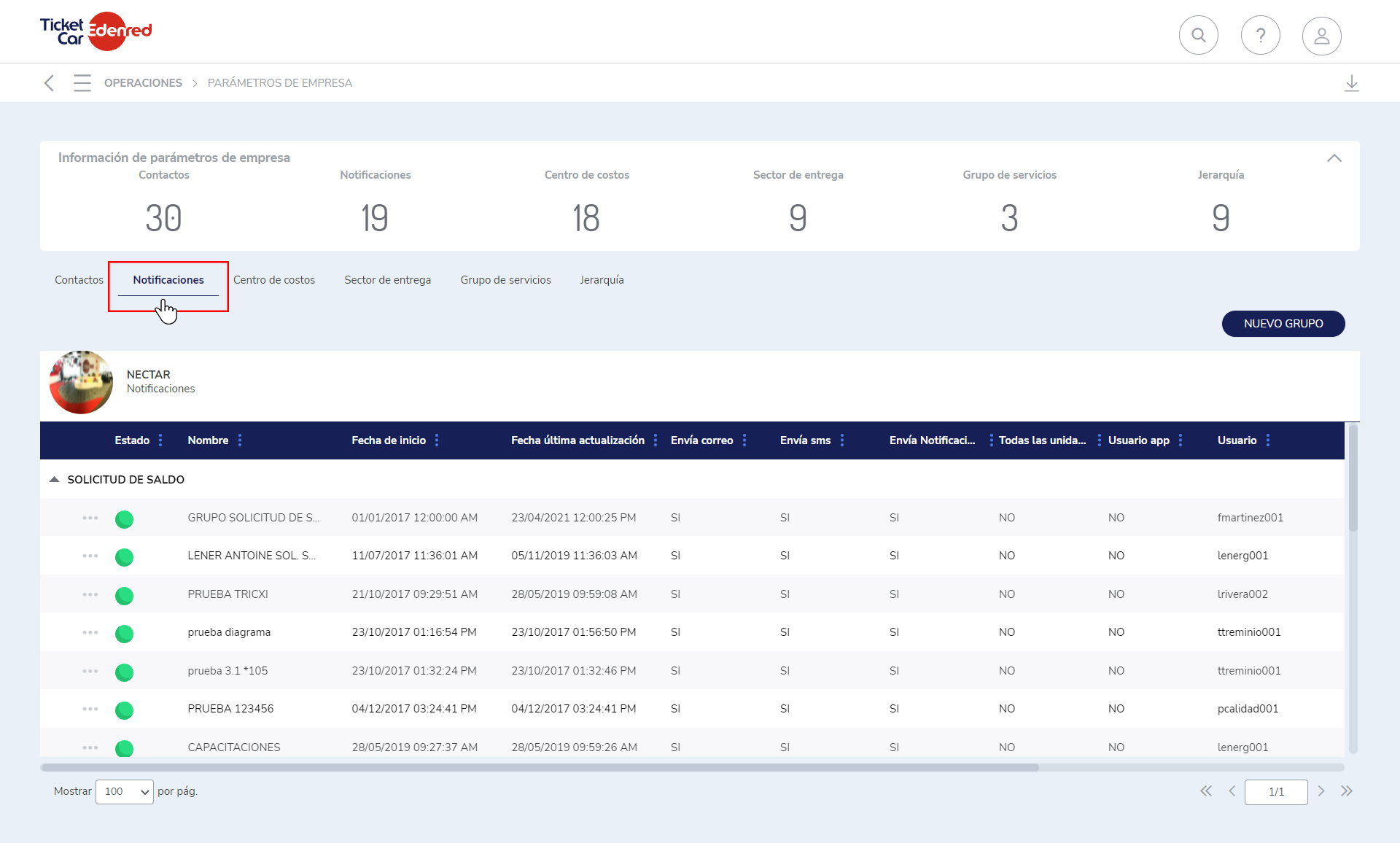Open the hamburger menu icon

(82, 83)
